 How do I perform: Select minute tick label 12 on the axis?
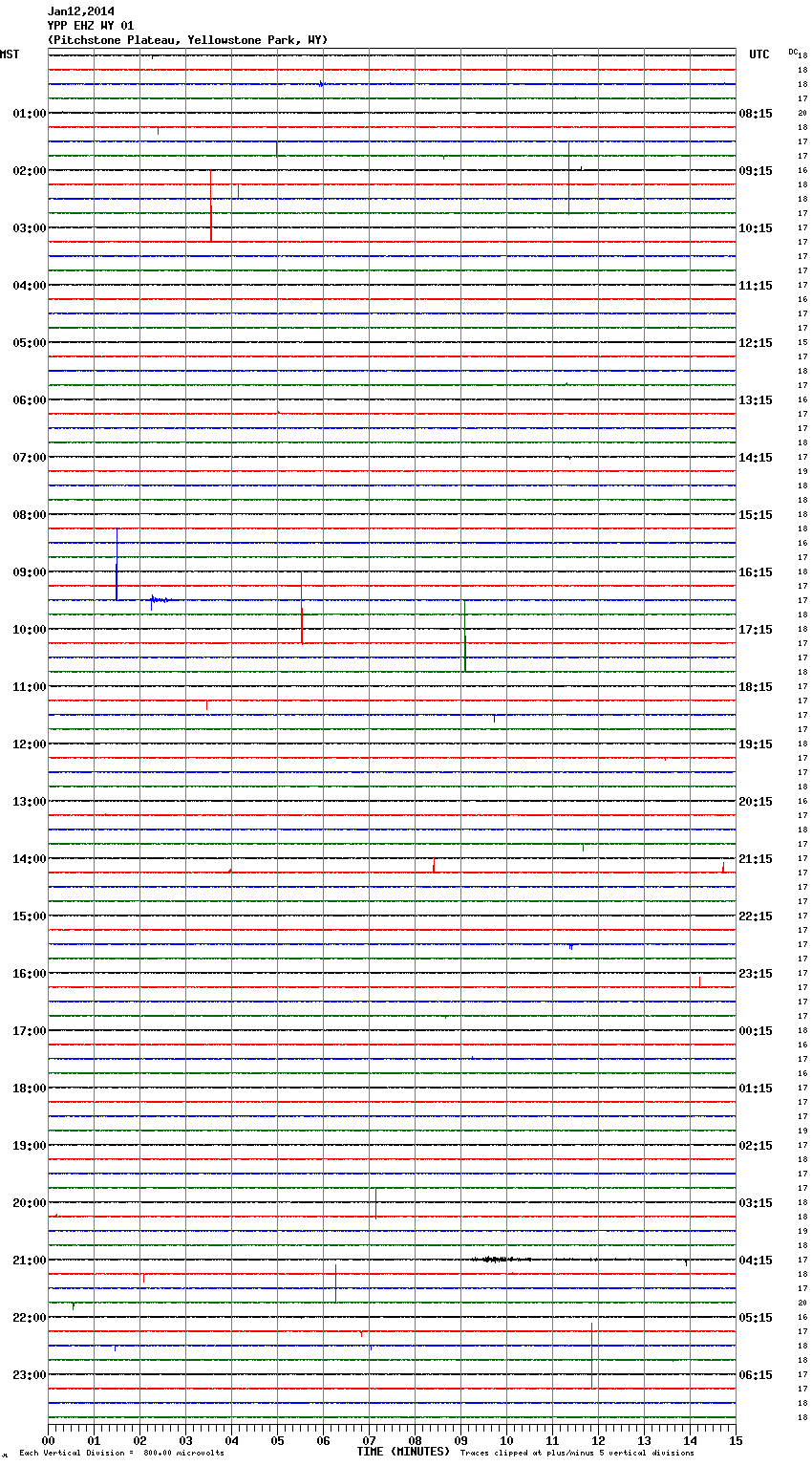coord(598,1440)
